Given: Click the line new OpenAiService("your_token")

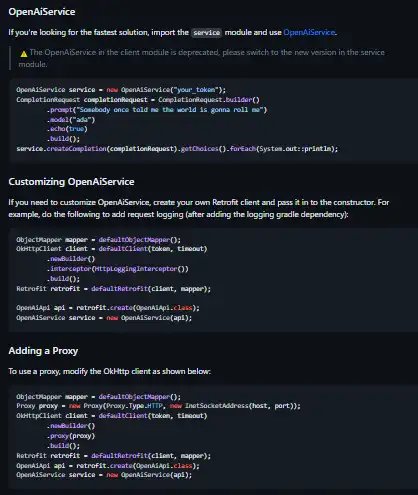Looking at the screenshot, I should (121, 90).
